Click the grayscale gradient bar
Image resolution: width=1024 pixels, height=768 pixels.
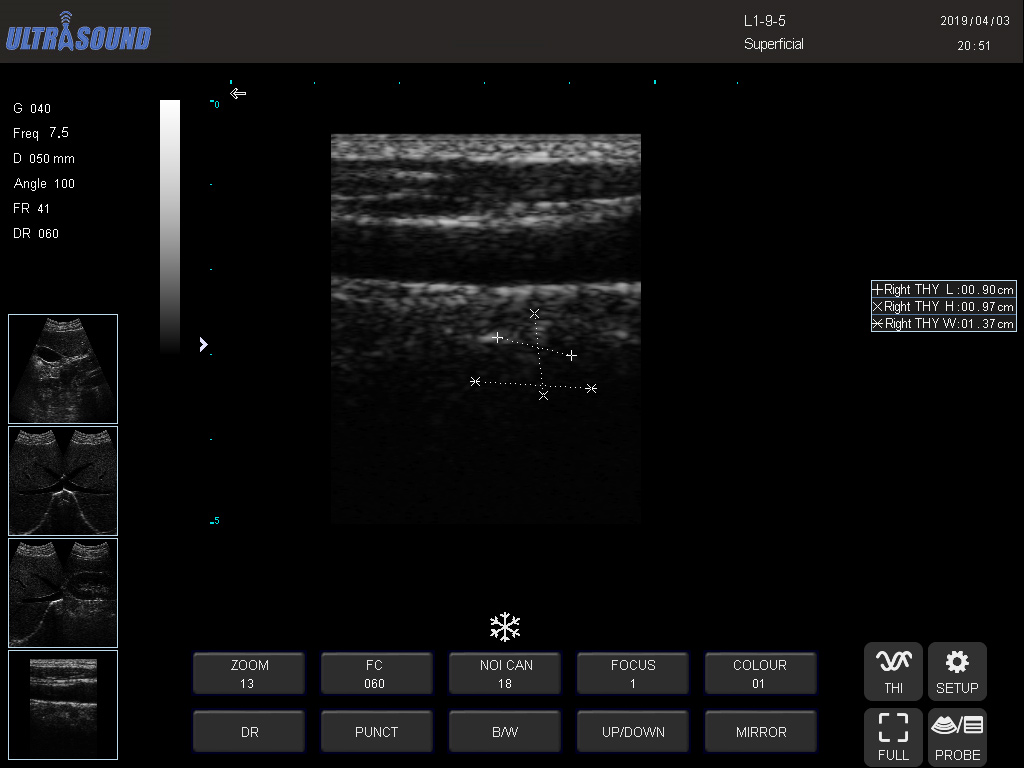170,225
